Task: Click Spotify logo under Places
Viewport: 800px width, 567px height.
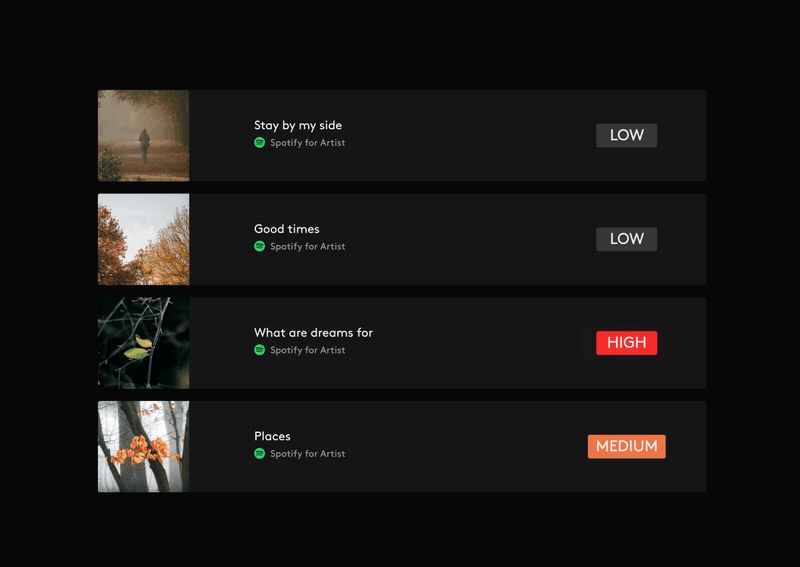Action: (260, 454)
